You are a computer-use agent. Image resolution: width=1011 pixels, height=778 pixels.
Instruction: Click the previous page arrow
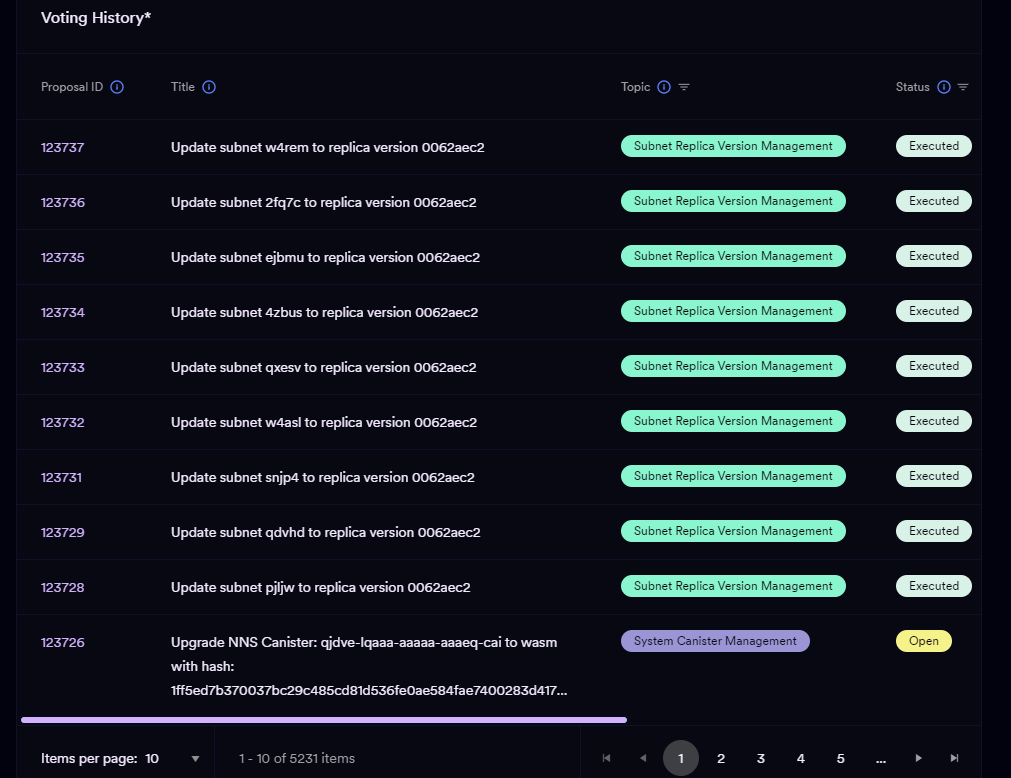coord(643,759)
